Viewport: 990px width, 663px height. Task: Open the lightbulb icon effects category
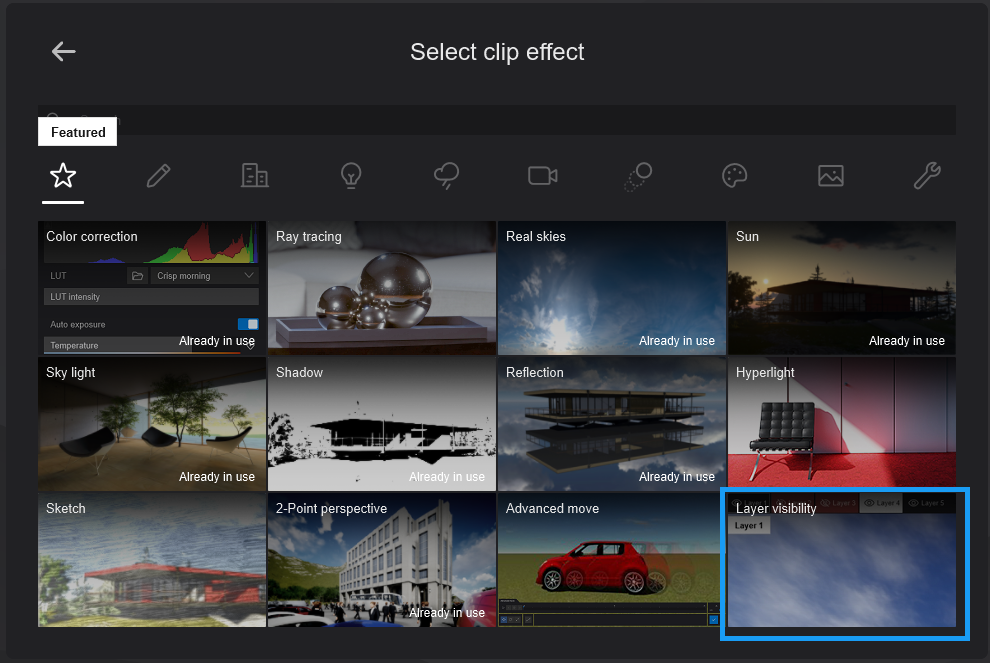350,177
